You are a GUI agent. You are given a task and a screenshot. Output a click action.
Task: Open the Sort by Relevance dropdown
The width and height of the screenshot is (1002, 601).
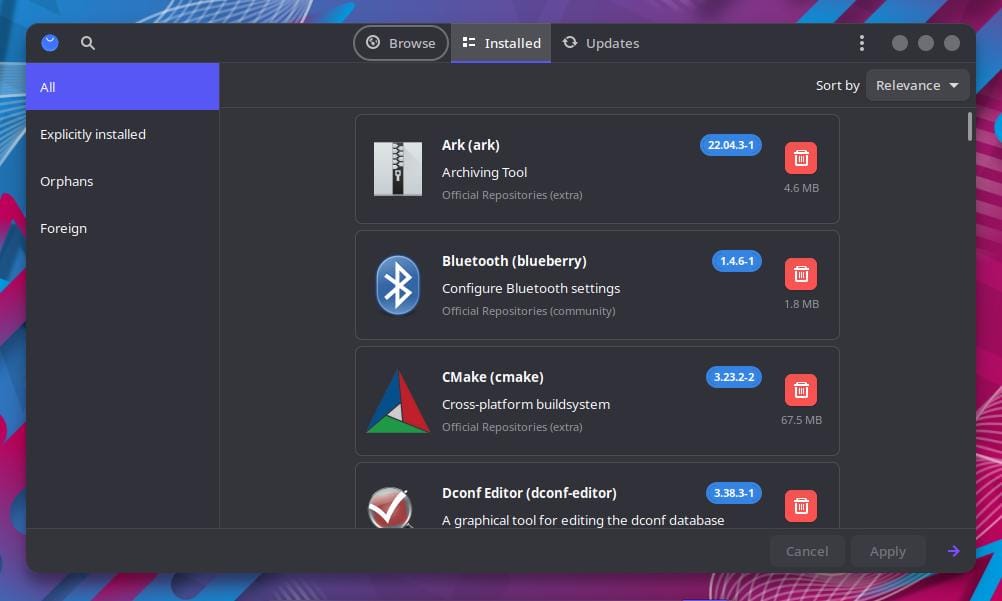(x=917, y=85)
